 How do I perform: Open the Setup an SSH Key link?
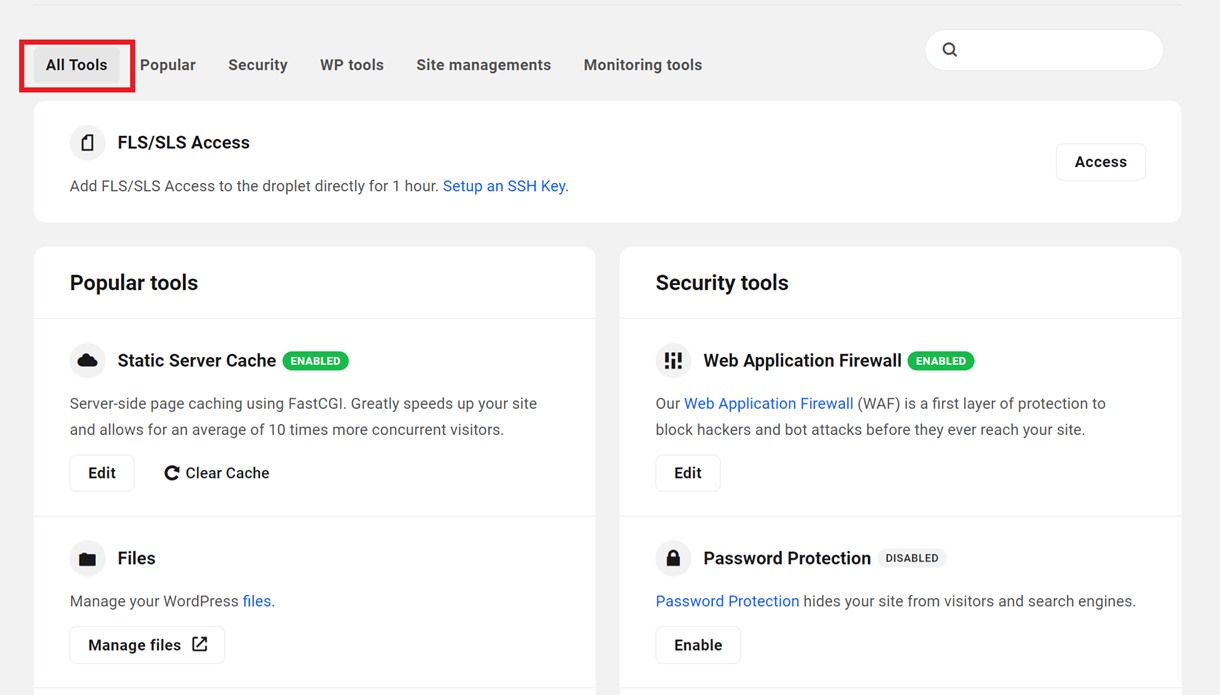point(504,185)
